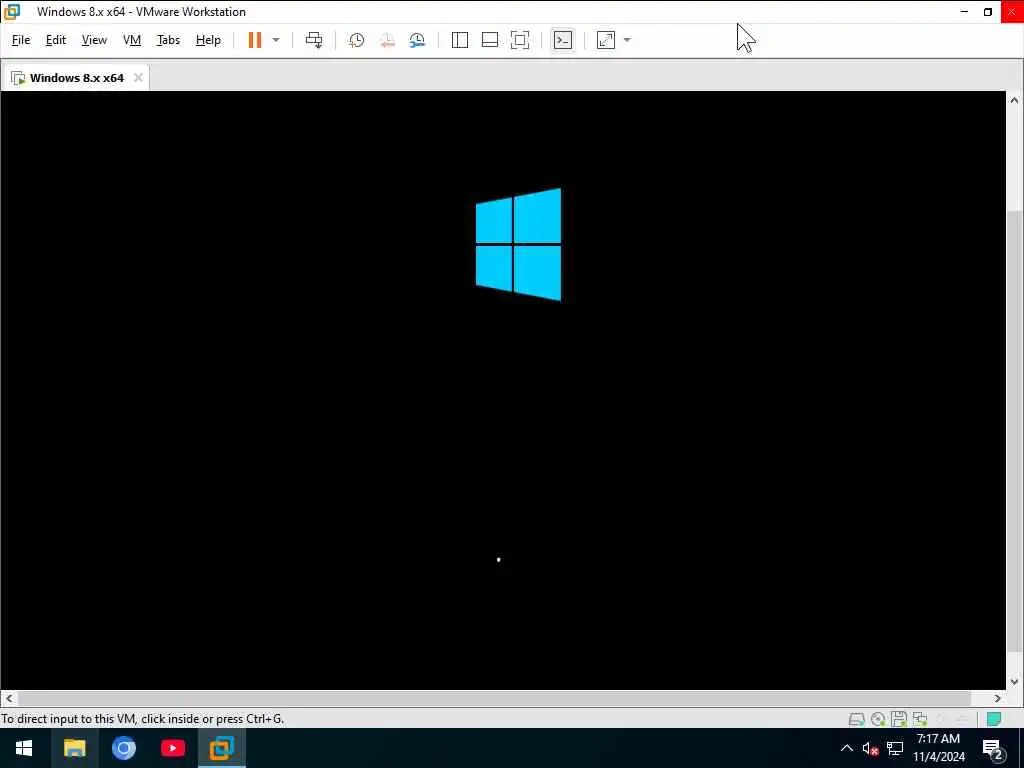Image resolution: width=1024 pixels, height=768 pixels.
Task: Open the notification center with 2 alerts
Action: pyautogui.click(x=993, y=750)
